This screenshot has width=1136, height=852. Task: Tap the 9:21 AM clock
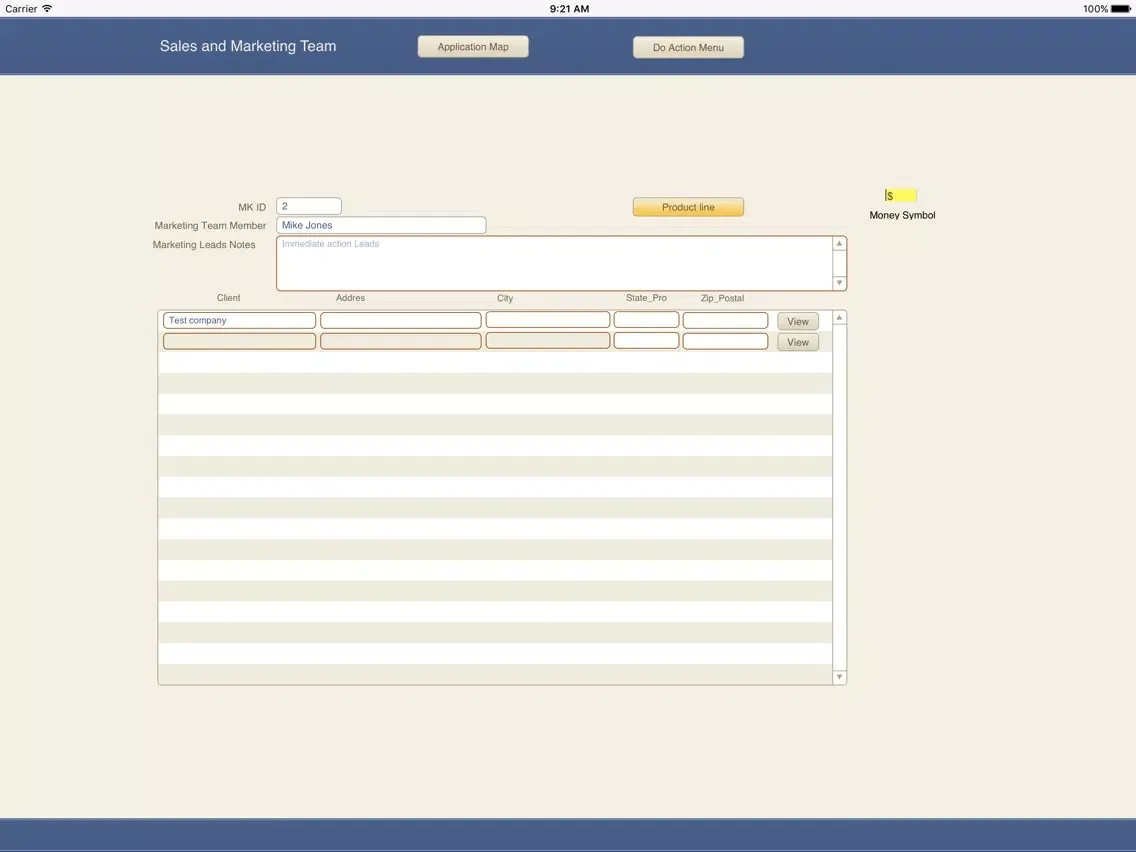(569, 9)
